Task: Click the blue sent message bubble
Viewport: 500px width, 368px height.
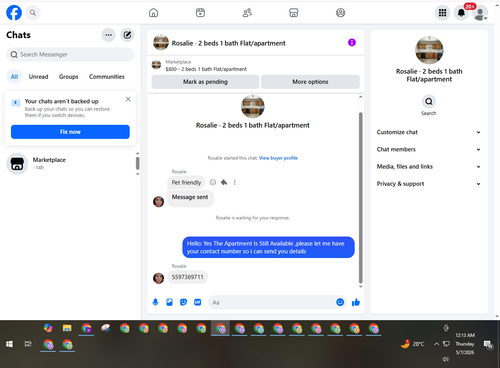Action: pyautogui.click(x=268, y=247)
